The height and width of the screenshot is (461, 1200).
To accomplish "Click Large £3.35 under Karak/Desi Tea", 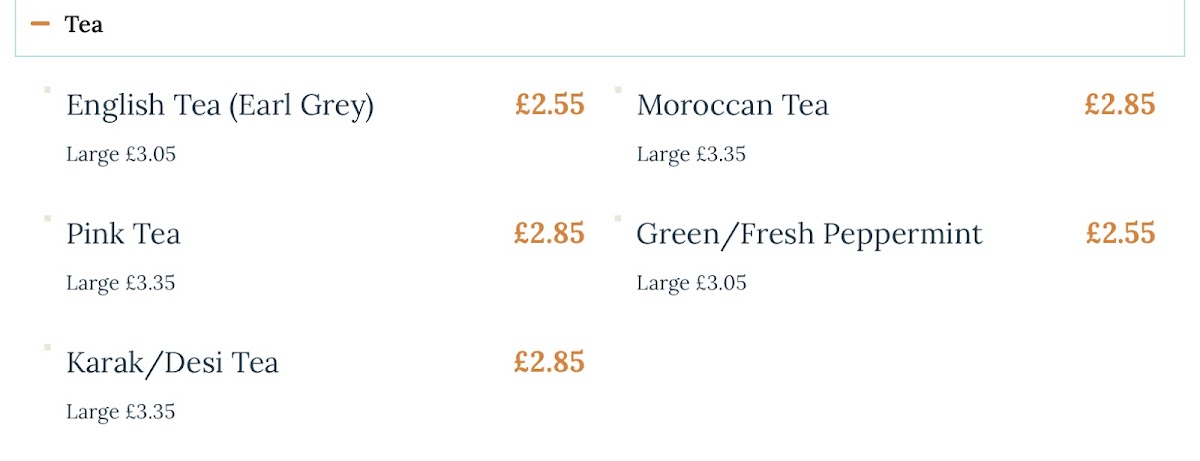I will pos(121,411).
